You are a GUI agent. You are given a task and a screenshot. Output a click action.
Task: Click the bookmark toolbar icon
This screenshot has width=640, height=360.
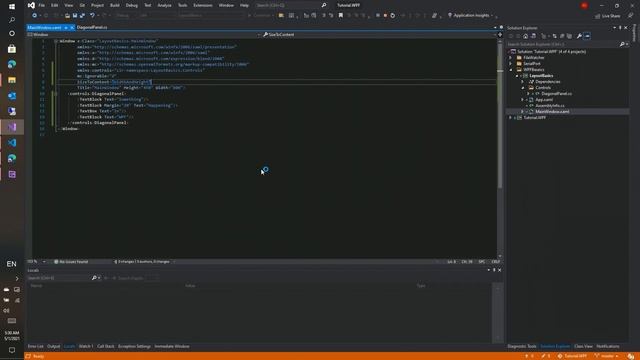point(341,16)
